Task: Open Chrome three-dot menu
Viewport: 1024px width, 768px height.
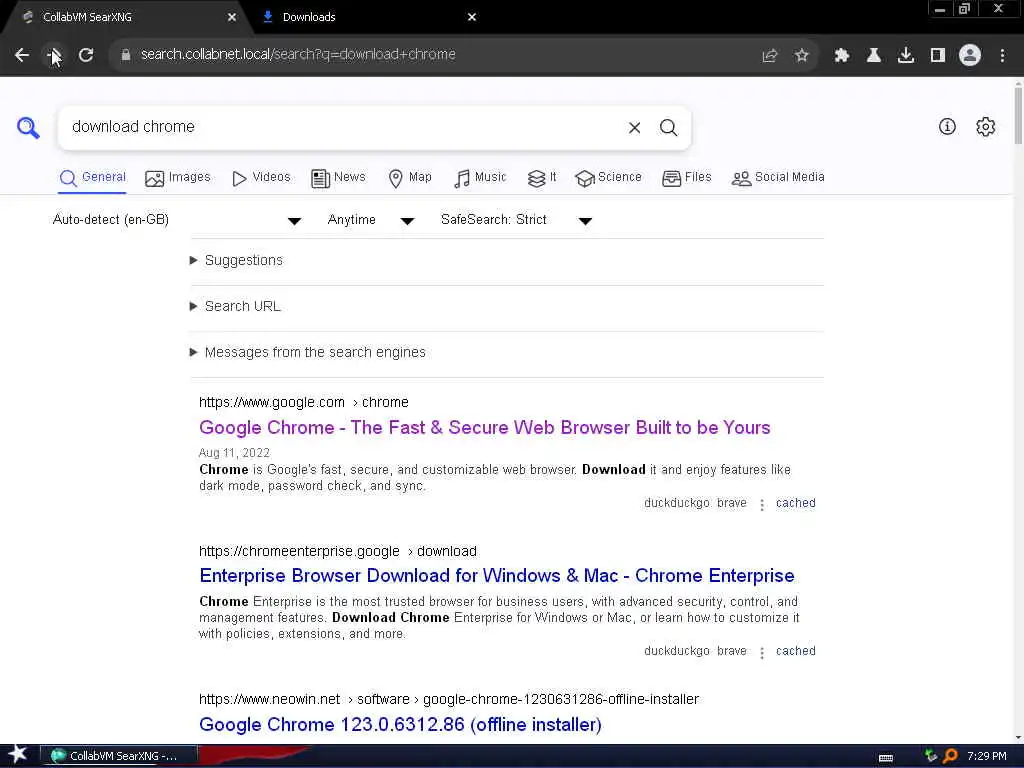Action: pos(1002,56)
